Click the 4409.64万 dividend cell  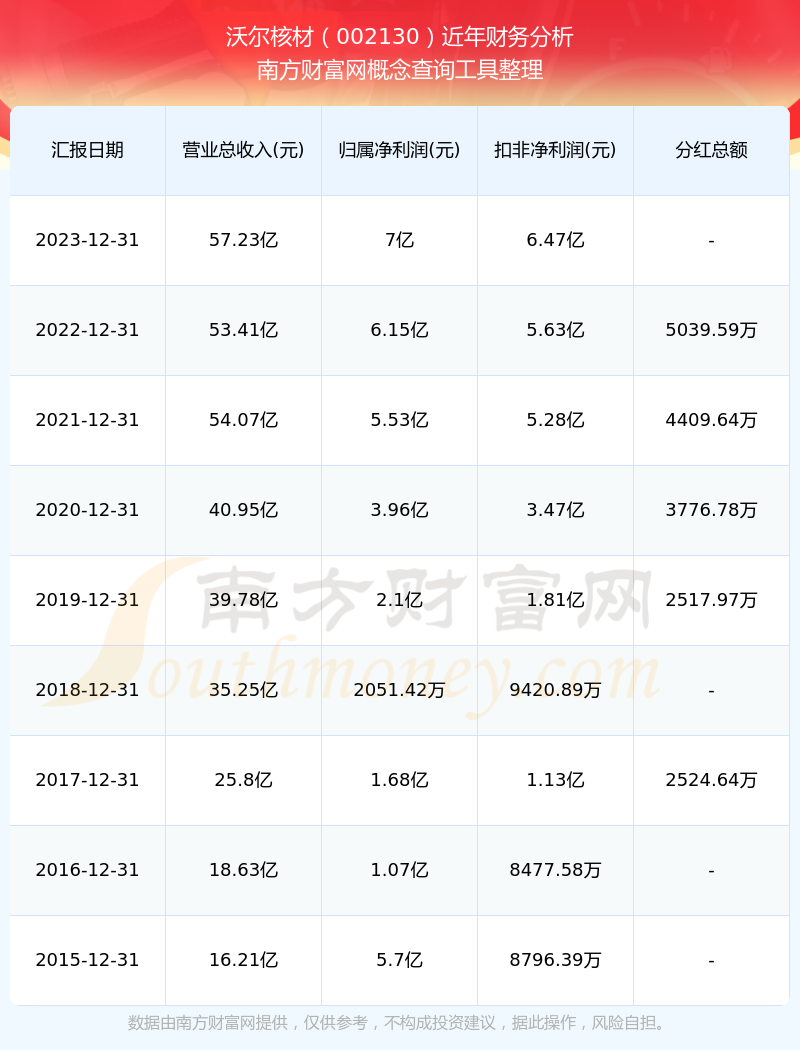point(712,421)
